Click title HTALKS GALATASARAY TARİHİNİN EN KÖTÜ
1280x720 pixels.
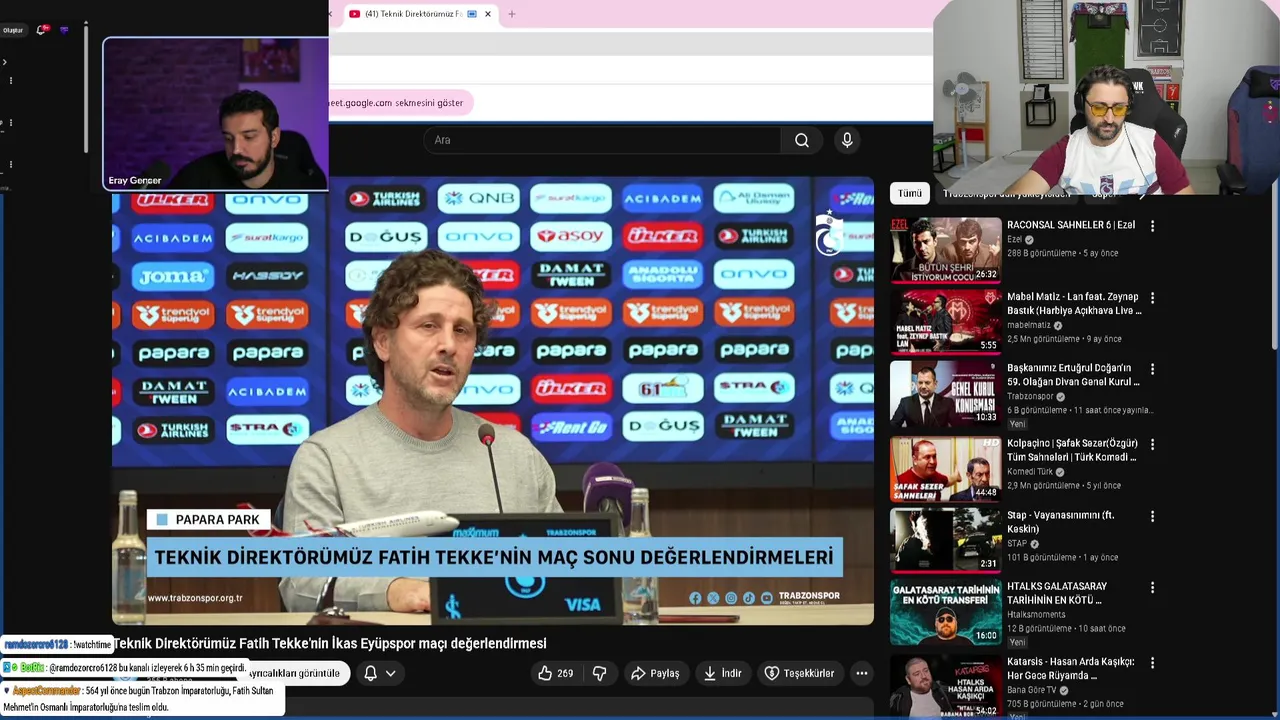pyautogui.click(x=1057, y=593)
